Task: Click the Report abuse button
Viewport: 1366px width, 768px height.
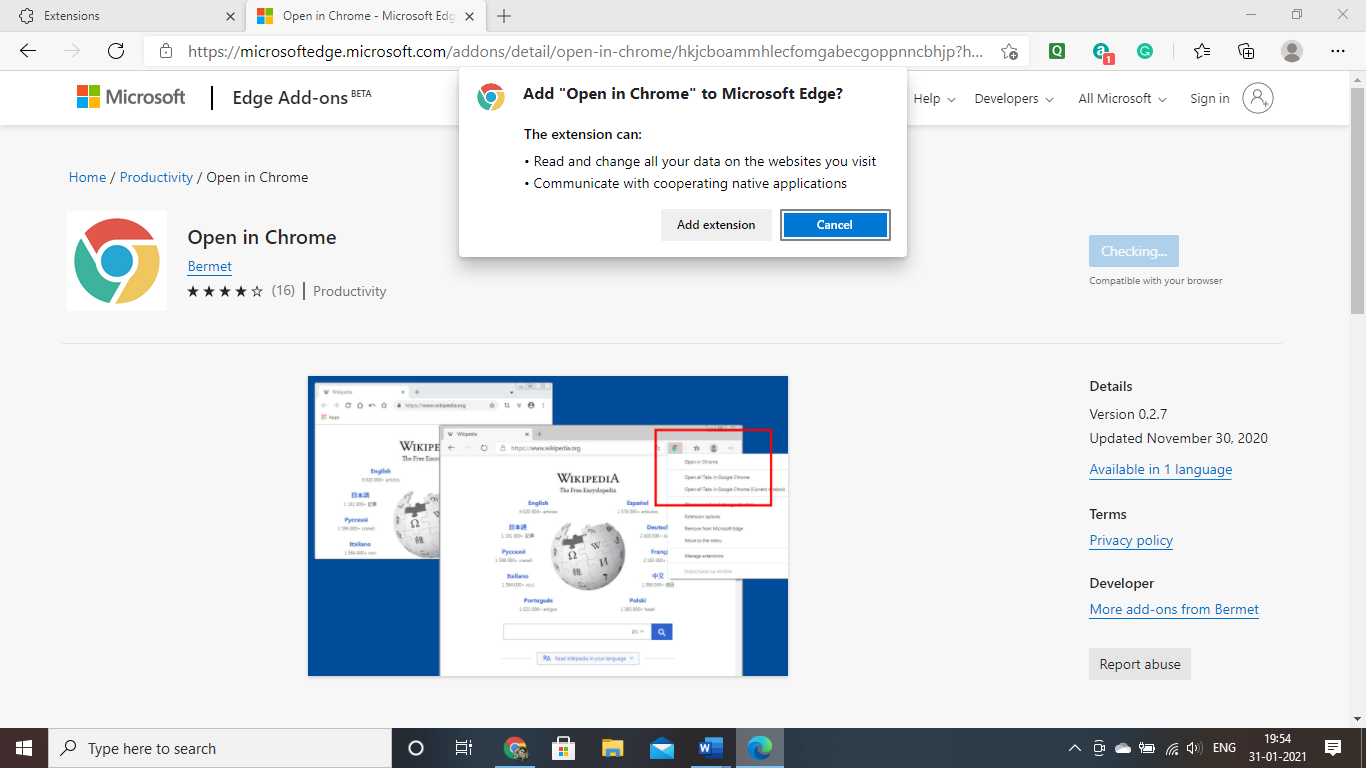Action: pos(1140,664)
